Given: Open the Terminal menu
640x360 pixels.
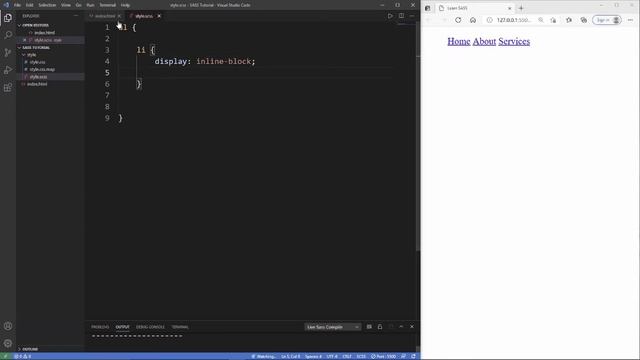Looking at the screenshot, I should pos(107,5).
